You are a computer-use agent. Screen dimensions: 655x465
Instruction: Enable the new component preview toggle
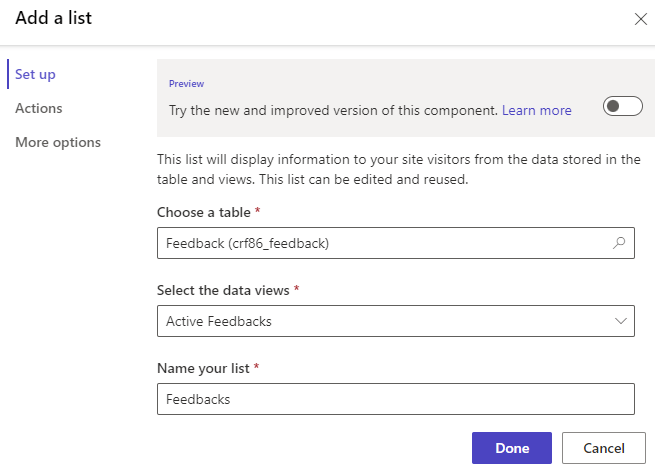(622, 107)
